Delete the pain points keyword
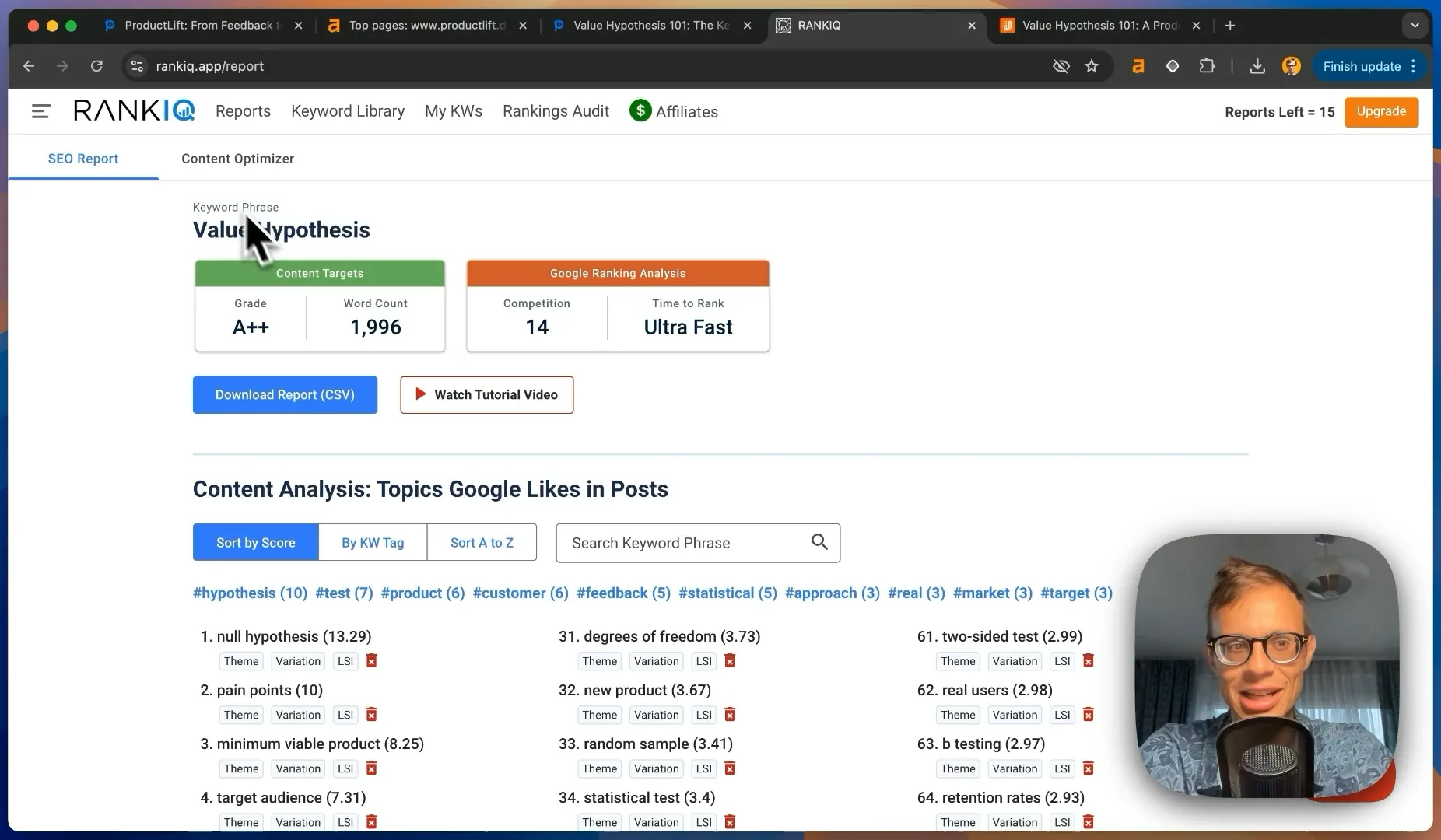Image resolution: width=1441 pixels, height=840 pixels. pos(372,715)
